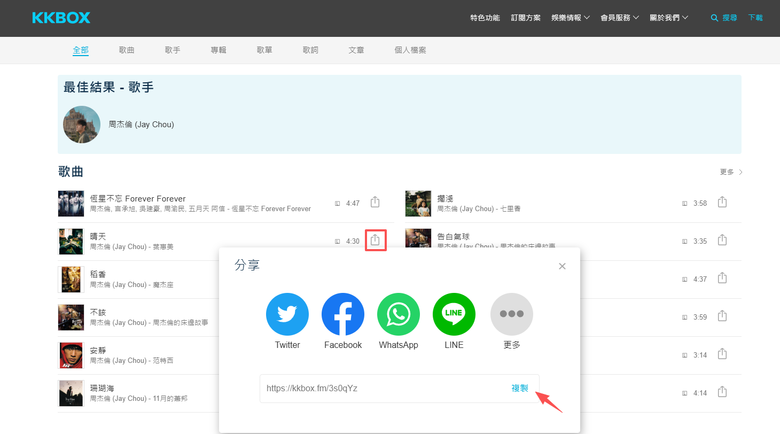This screenshot has width=780, height=434.
Task: Click share icon on the 3:59 row
Action: (722, 316)
